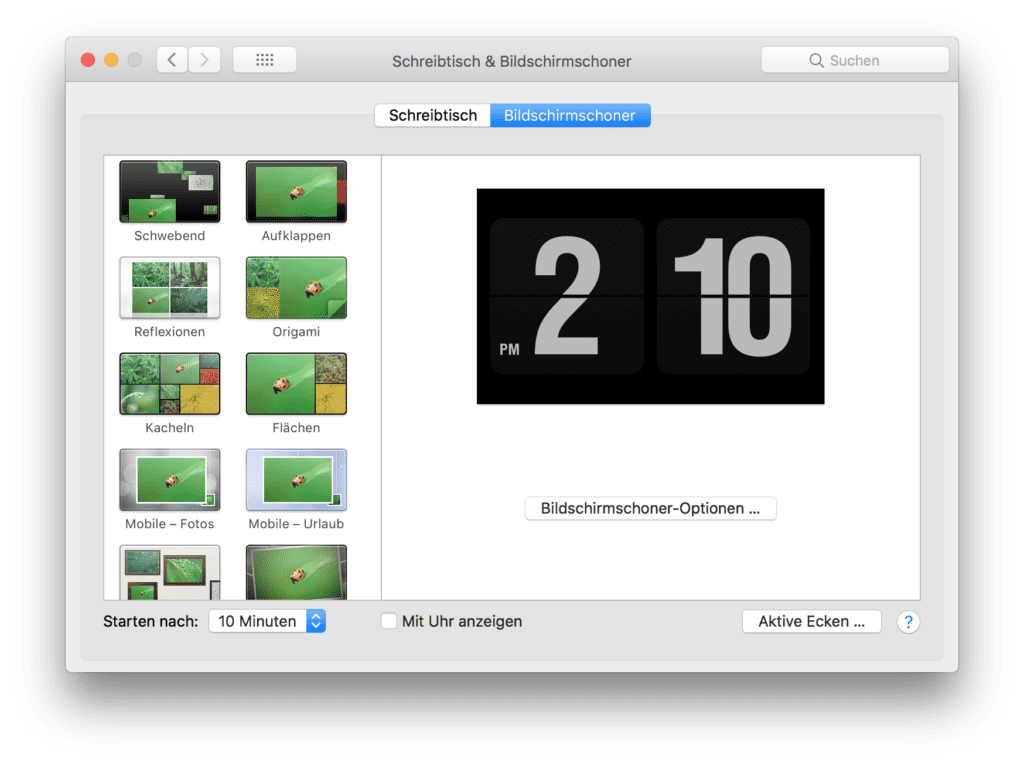1024x766 pixels.
Task: Click the Starten nach: label
Action: (151, 621)
